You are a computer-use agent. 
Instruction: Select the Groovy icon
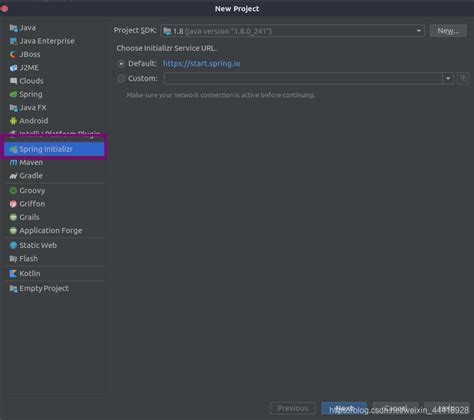pos(13,191)
